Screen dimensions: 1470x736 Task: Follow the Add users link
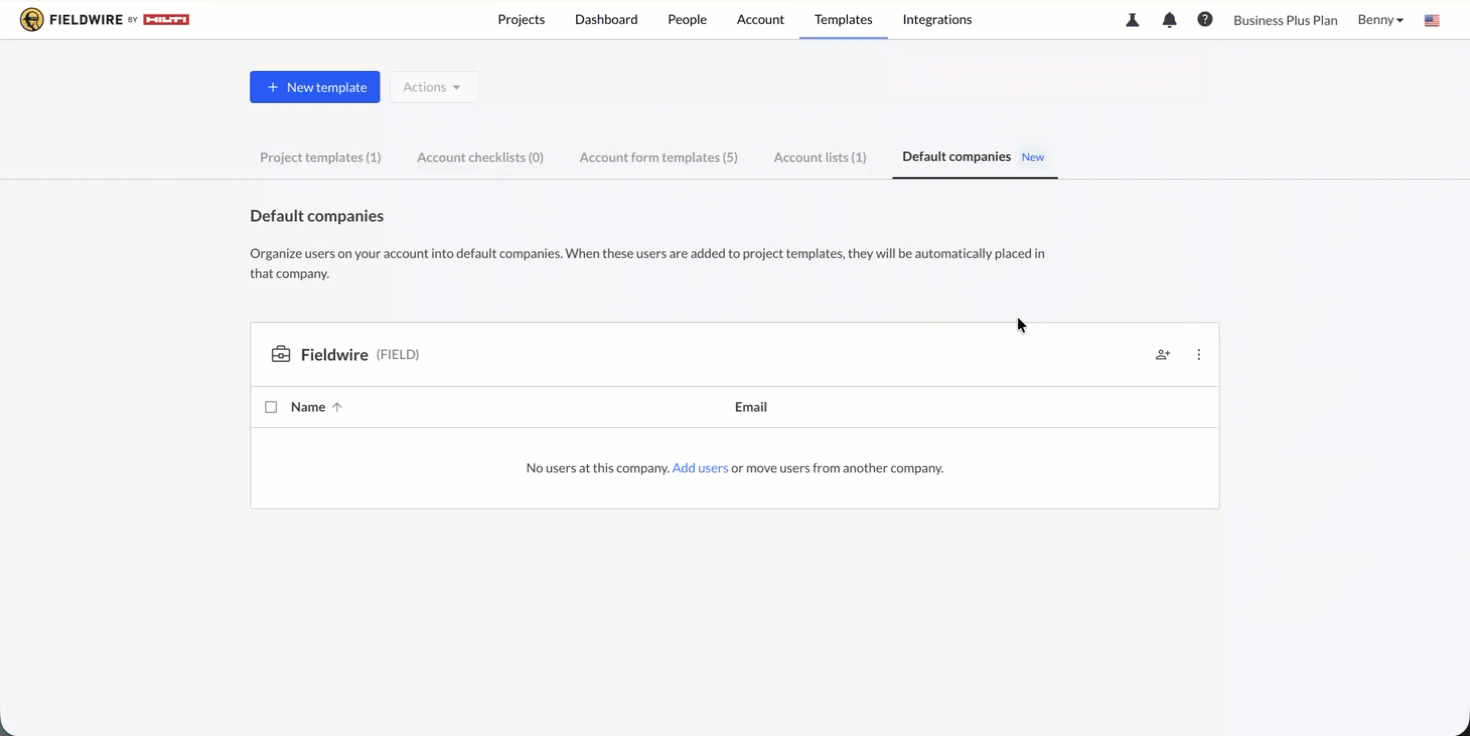coord(700,468)
